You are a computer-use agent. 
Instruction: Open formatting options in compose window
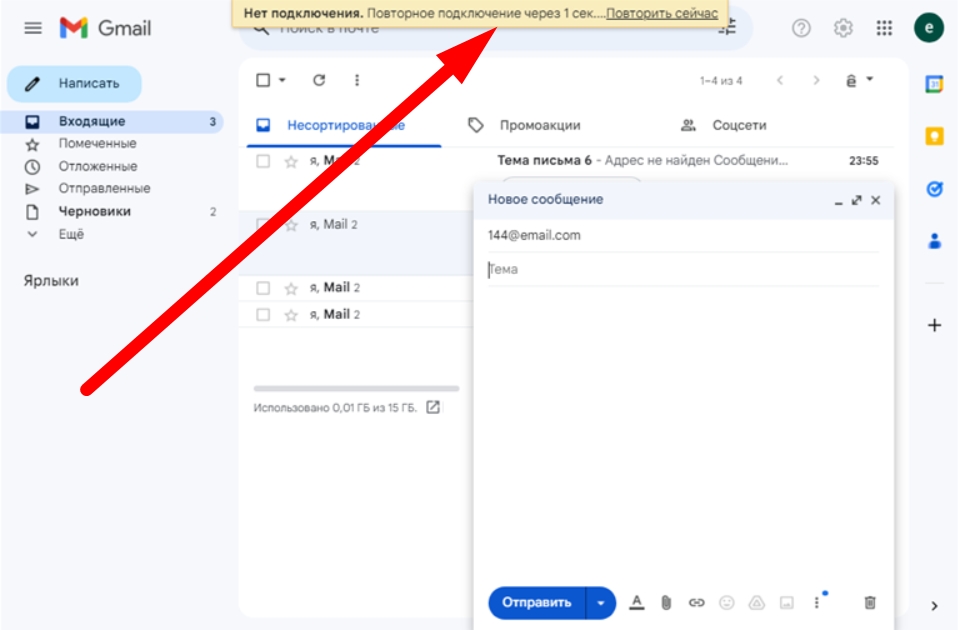tap(637, 603)
